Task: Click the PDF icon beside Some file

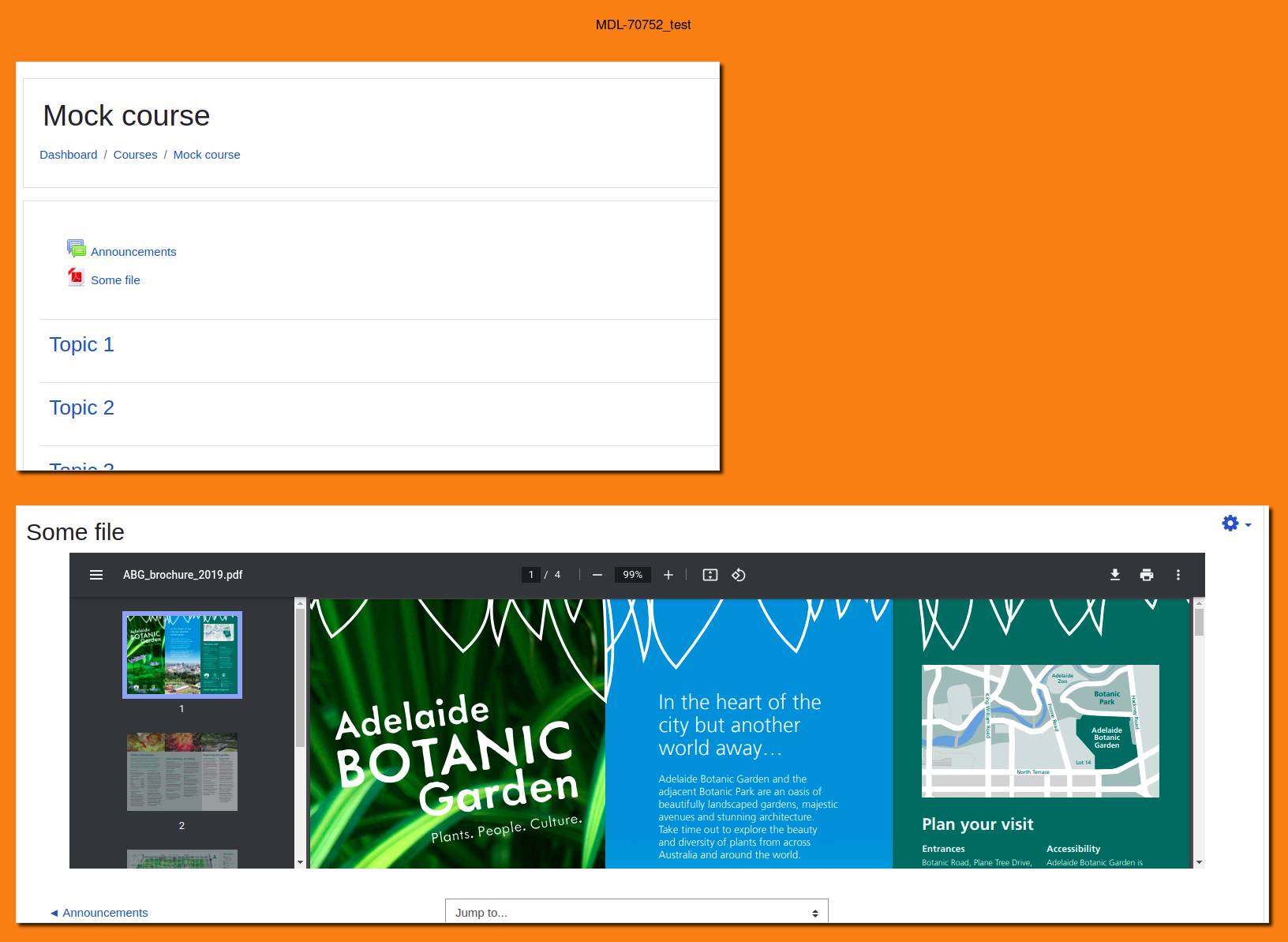Action: pos(76,277)
